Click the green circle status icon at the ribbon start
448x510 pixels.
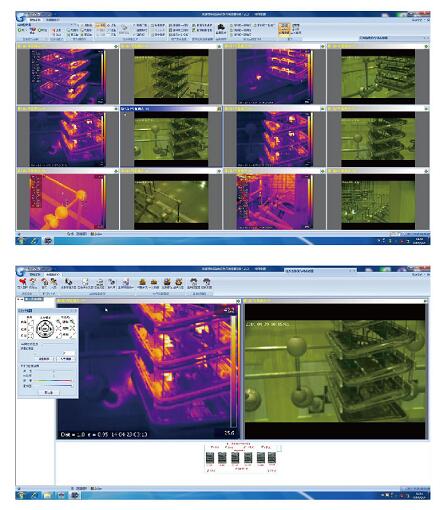pyautogui.click(x=20, y=30)
